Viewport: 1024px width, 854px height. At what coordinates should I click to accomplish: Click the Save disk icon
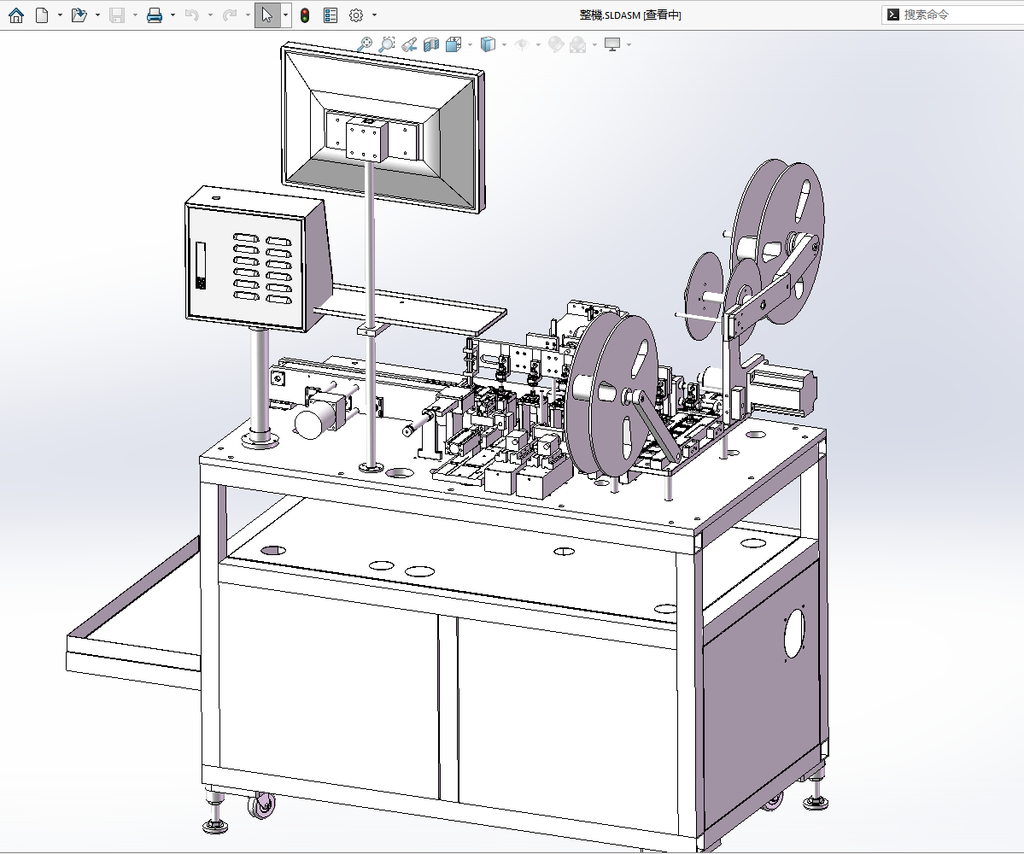click(x=117, y=15)
